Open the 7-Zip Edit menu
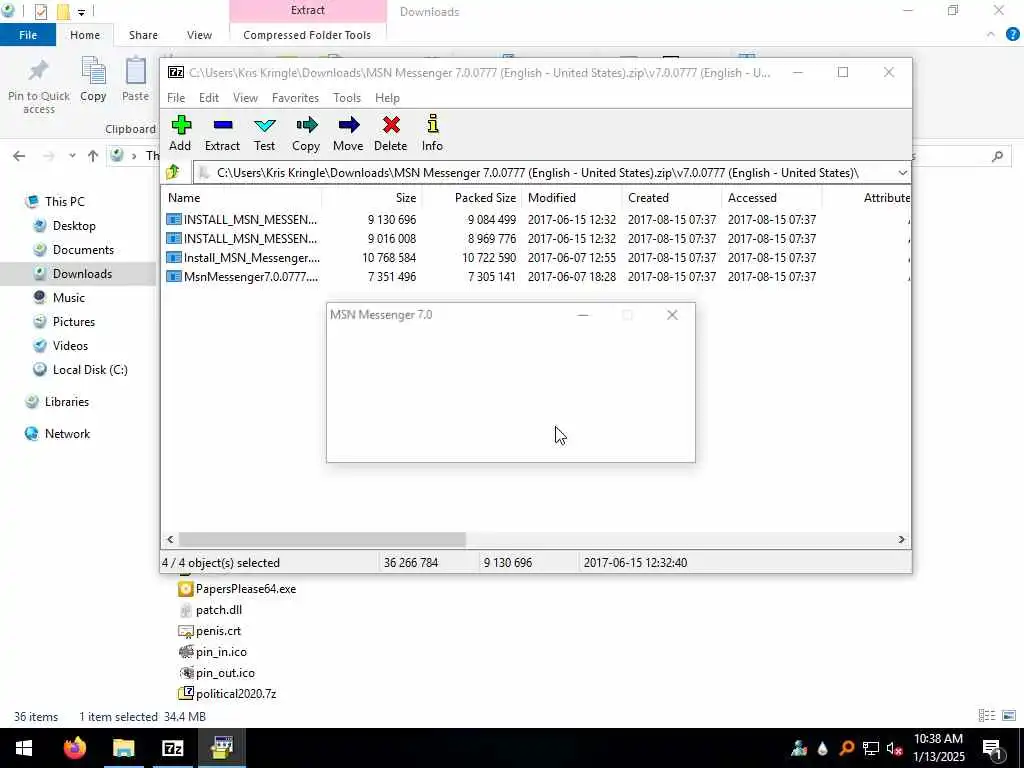This screenshot has width=1024, height=768. pos(209,98)
